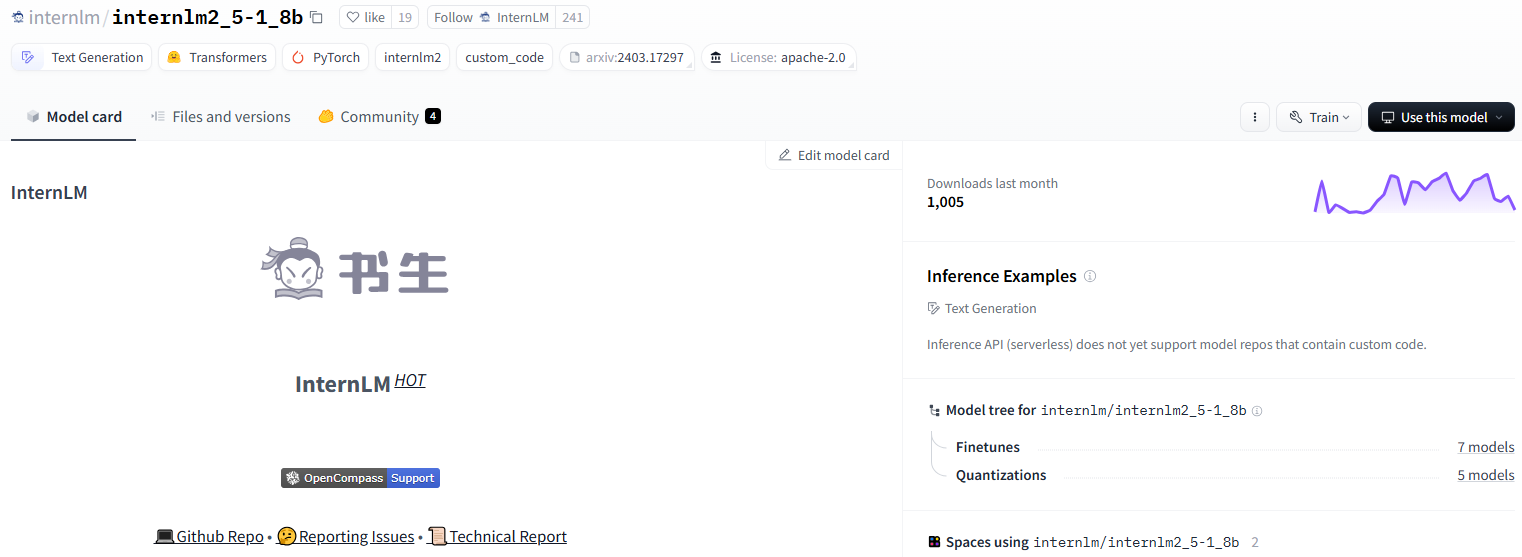
Task: Select the Transformers library tag
Action: [217, 57]
